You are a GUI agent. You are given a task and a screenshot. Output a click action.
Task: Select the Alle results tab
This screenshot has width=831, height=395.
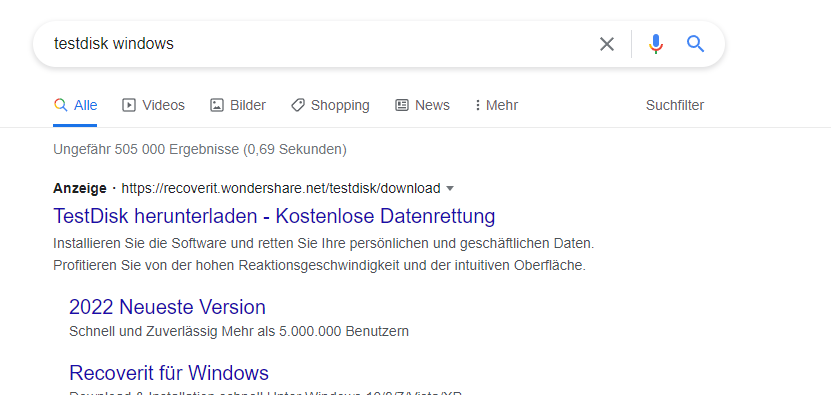(x=75, y=106)
